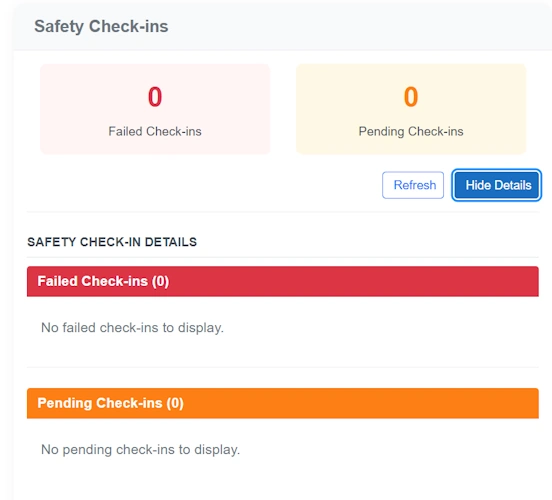Click the SAFETY CHECK-IN DETAILS heading
Viewport: 552px width, 500px height.
click(x=112, y=242)
